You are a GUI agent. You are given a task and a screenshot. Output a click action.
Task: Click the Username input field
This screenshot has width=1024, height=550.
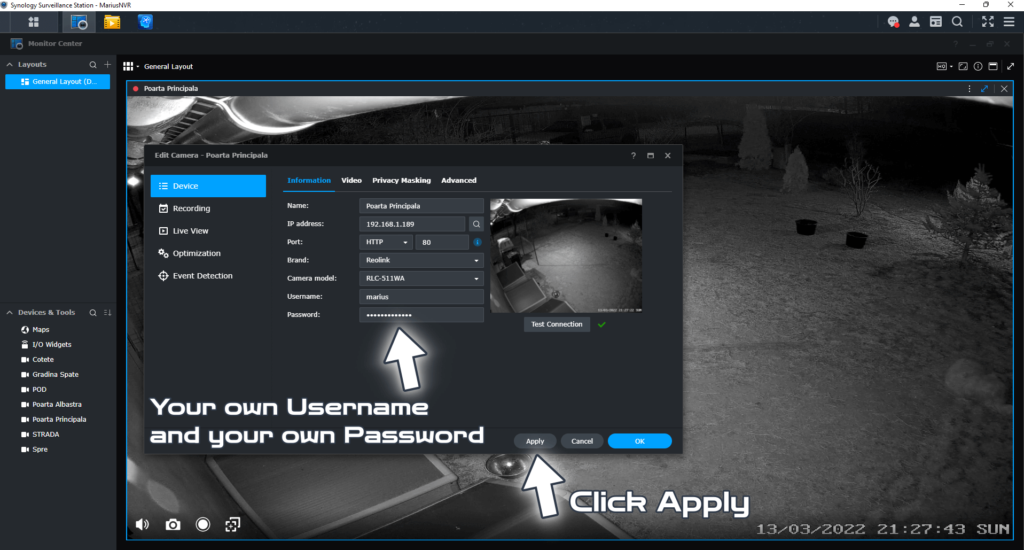tap(421, 296)
